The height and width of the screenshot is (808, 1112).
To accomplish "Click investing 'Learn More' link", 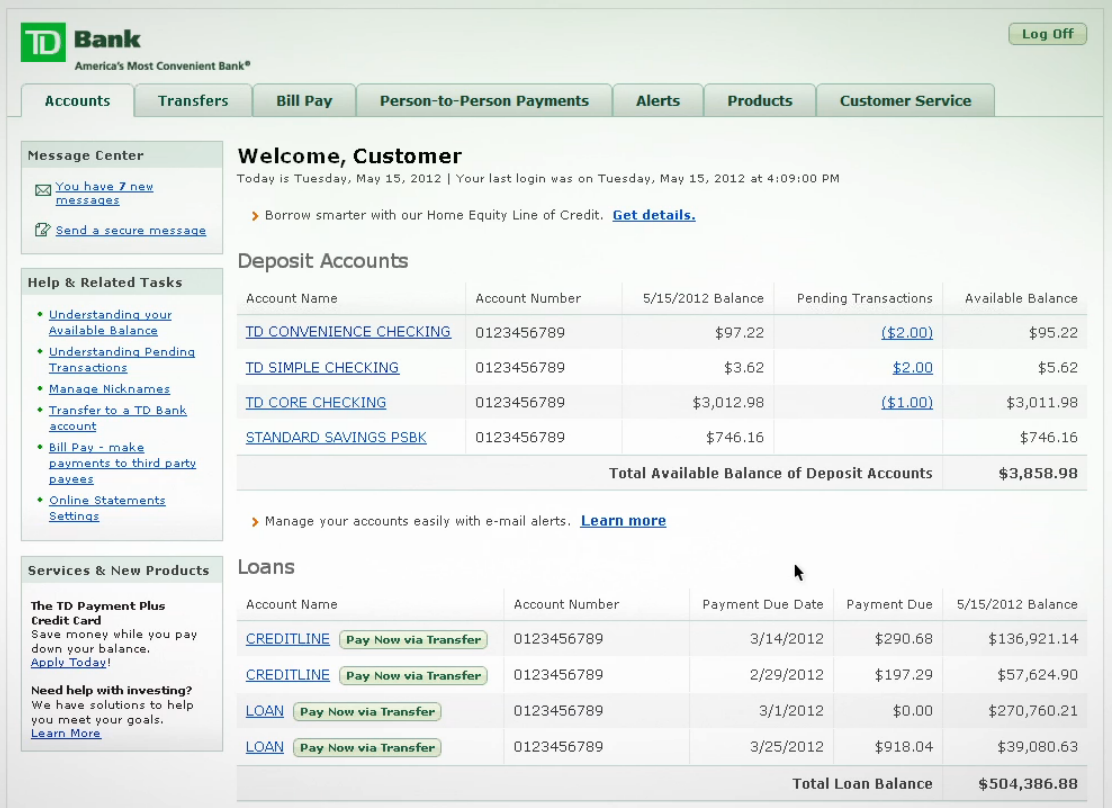I will point(65,733).
